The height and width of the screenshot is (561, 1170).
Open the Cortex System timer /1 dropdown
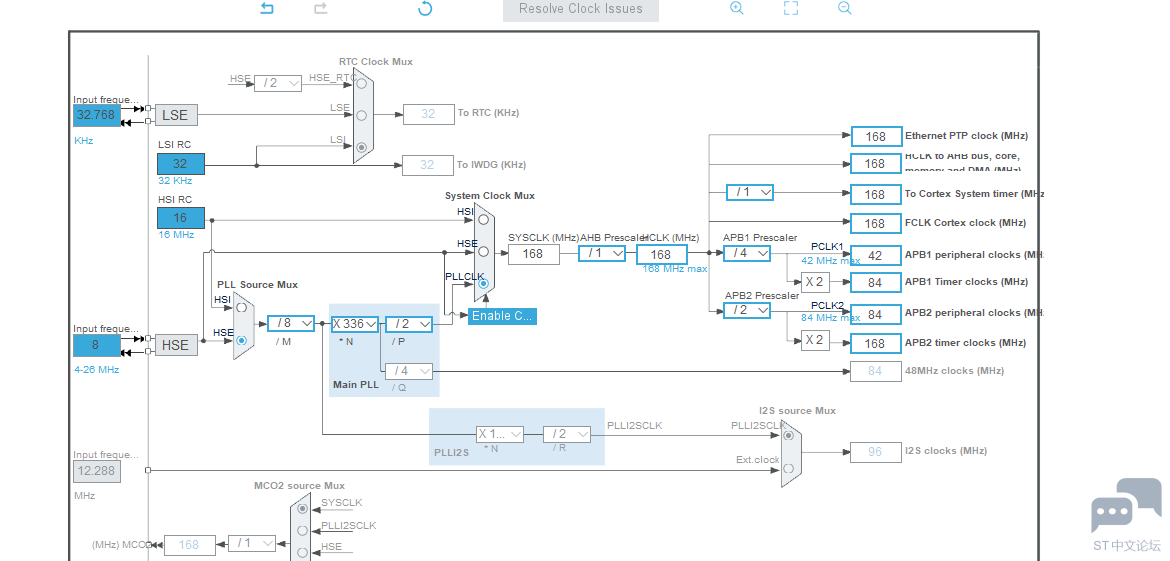pyautogui.click(x=750, y=192)
